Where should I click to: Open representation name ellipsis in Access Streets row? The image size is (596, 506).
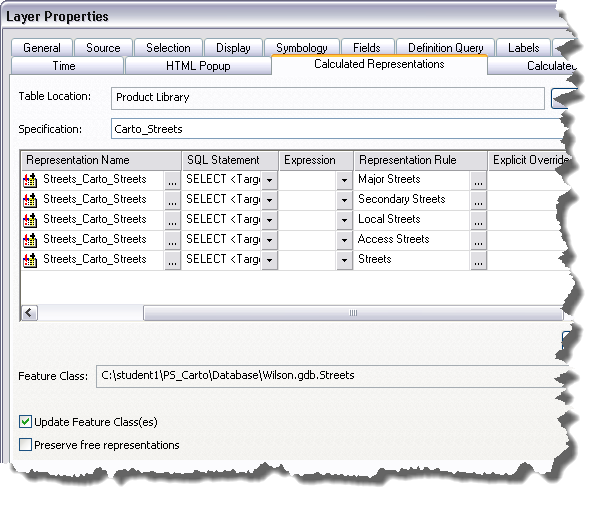click(172, 241)
